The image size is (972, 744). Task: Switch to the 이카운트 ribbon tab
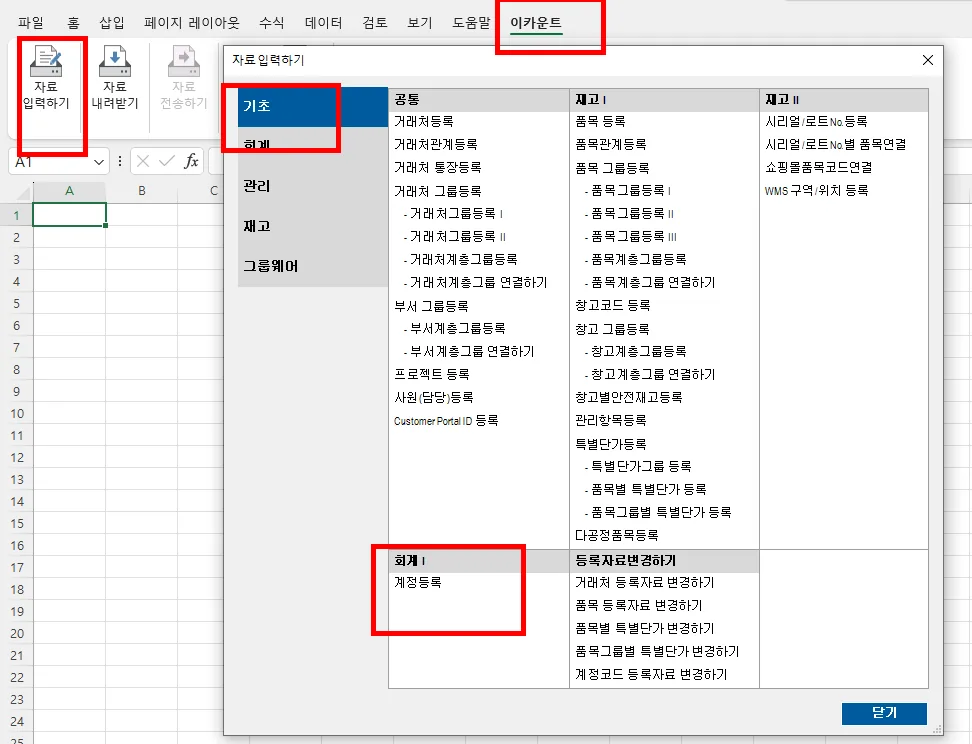tap(536, 23)
